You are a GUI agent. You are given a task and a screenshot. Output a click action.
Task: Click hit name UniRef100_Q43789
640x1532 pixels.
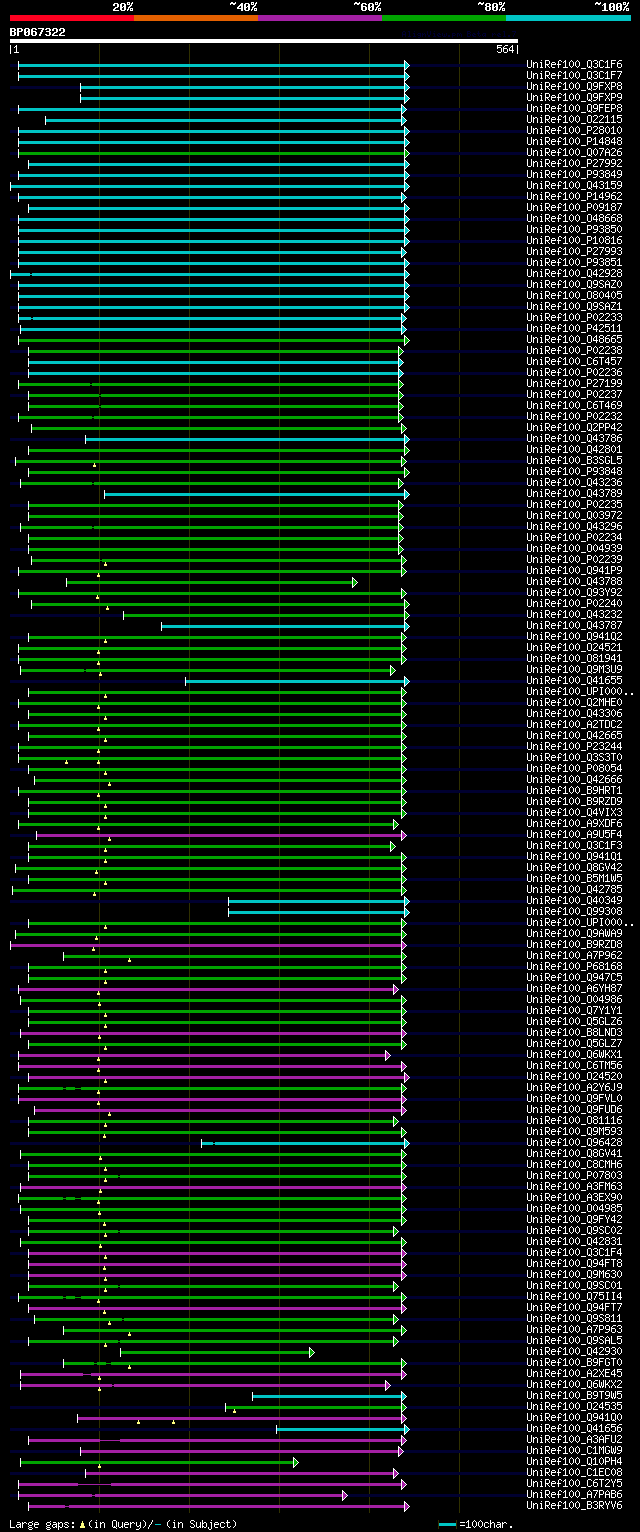tap(574, 494)
